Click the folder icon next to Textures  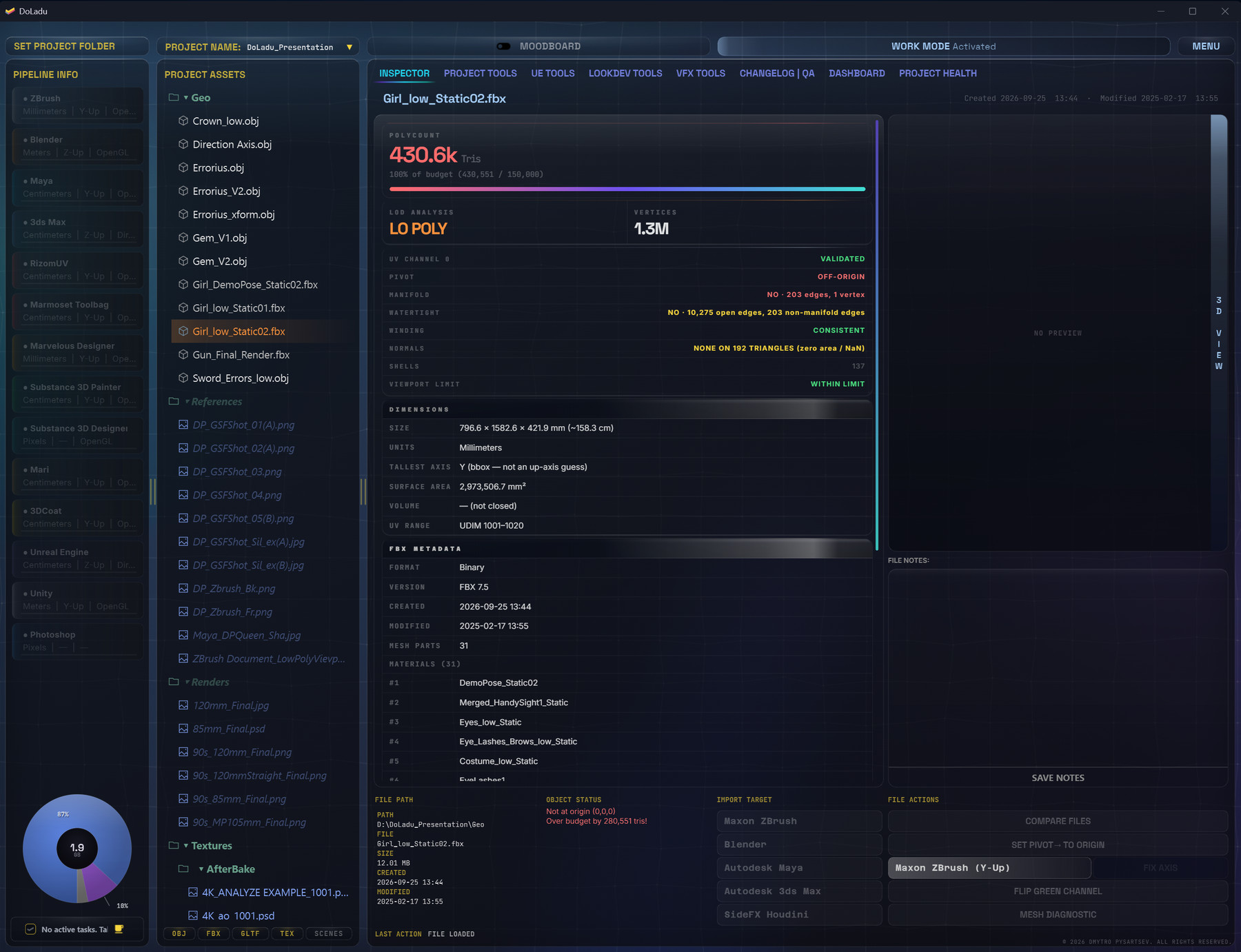(174, 846)
